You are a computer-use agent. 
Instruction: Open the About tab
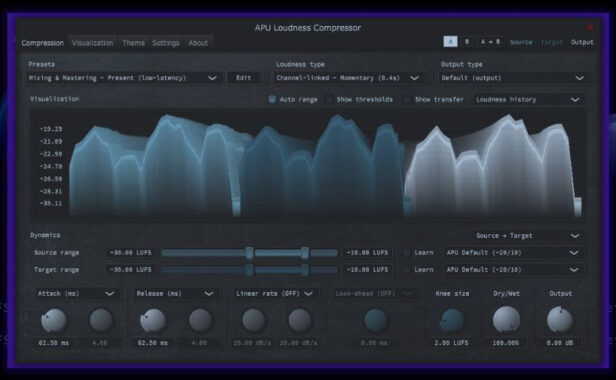tap(198, 43)
